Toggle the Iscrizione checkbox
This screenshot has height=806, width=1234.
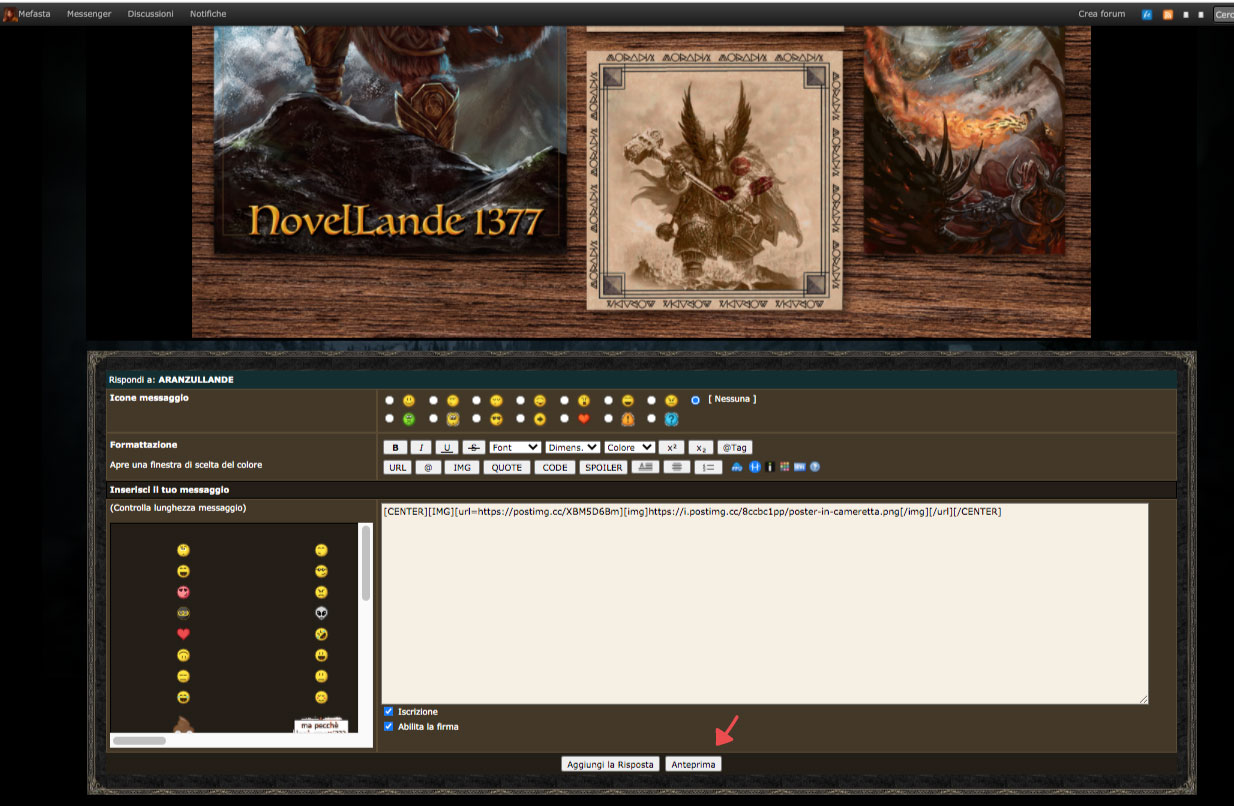[389, 712]
